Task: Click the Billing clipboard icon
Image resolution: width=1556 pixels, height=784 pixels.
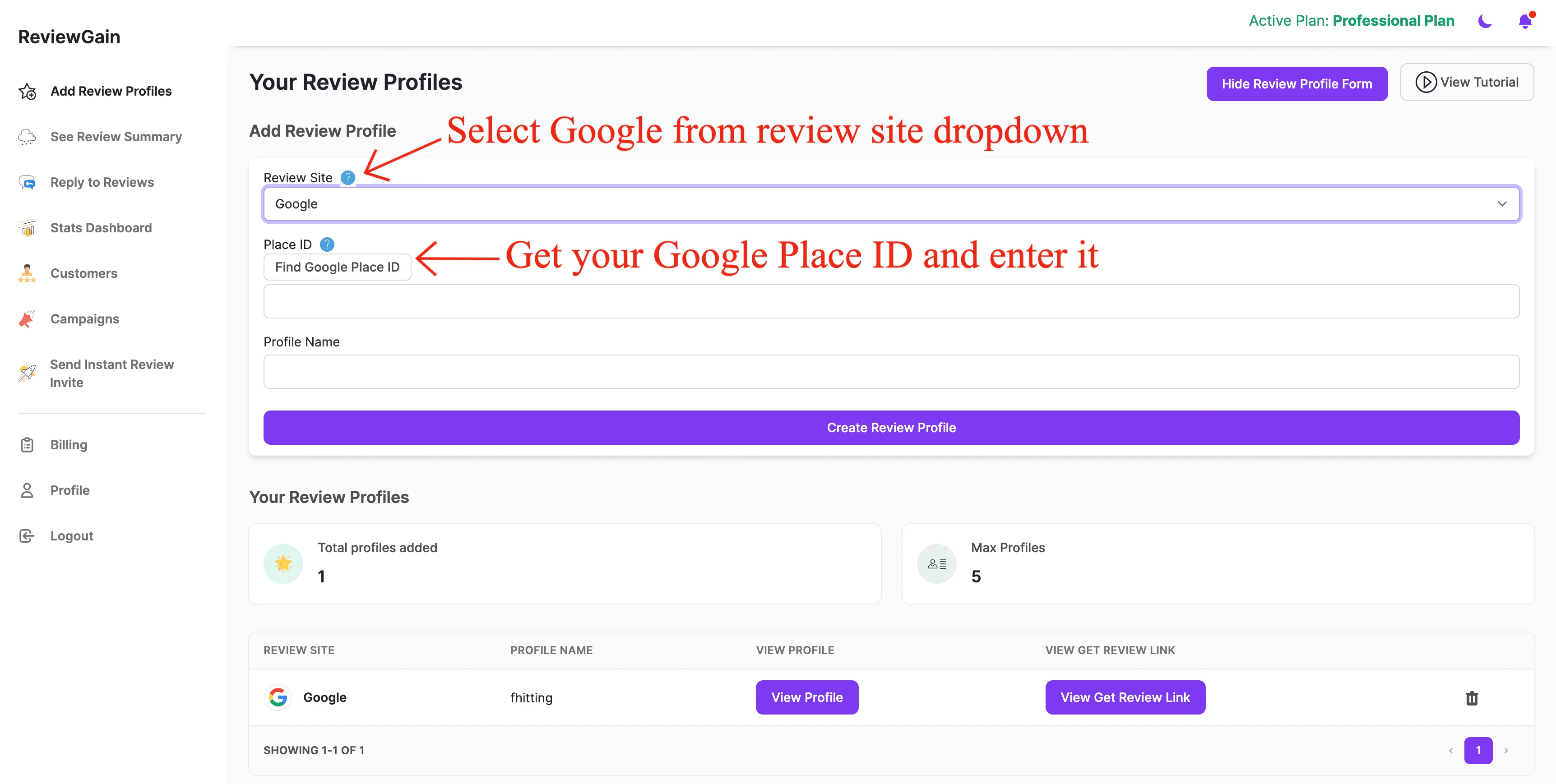Action: coord(27,445)
